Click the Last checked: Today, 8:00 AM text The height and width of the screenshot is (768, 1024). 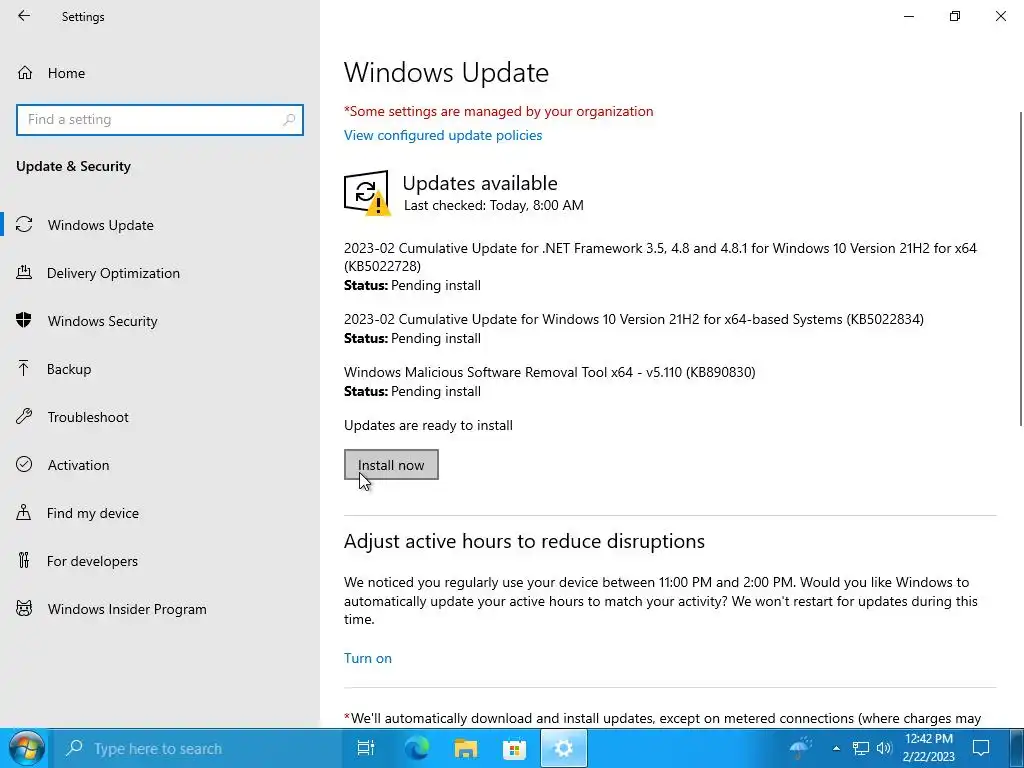click(x=494, y=205)
